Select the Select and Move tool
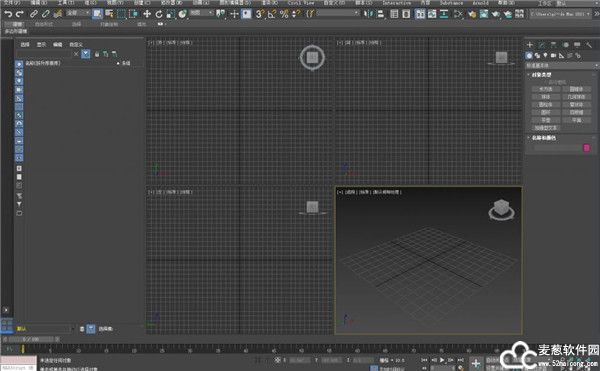 pyautogui.click(x=147, y=14)
